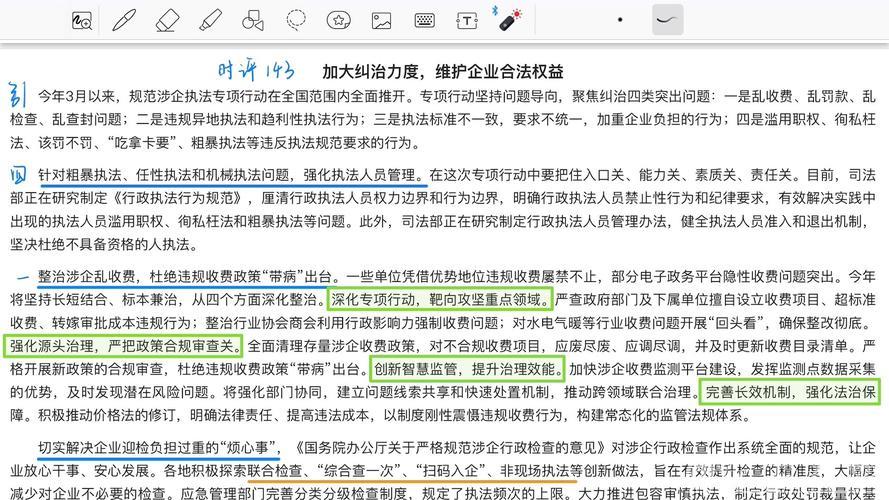Viewport: 889px width, 500px height.
Task: Click the phrase 全面清理存量涉企收费政策
Action: tap(331, 346)
